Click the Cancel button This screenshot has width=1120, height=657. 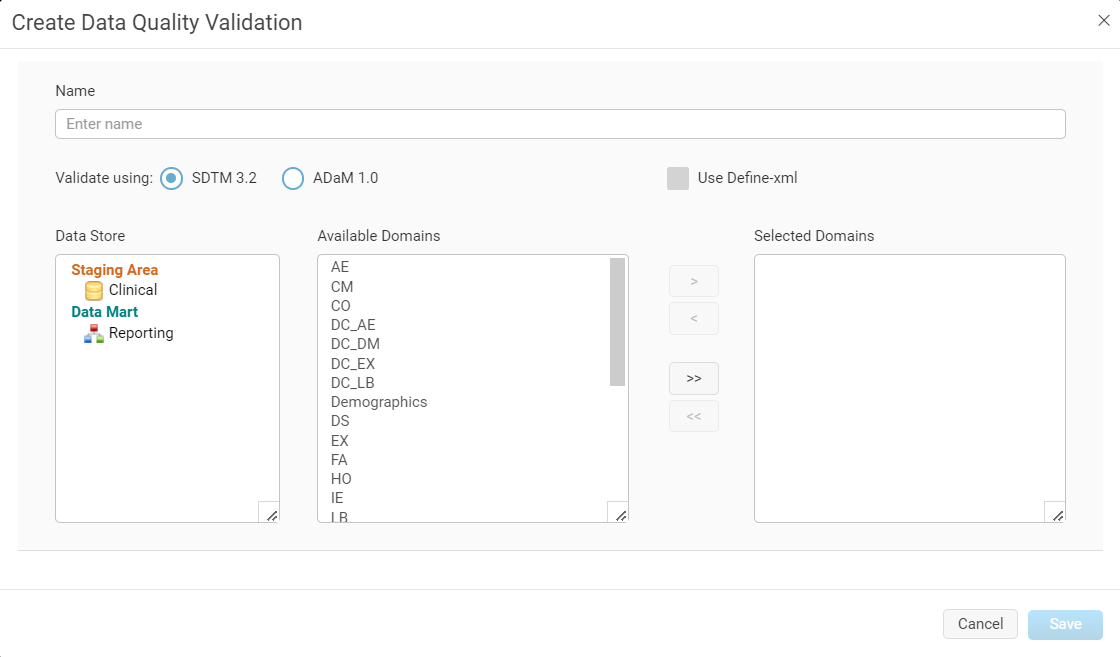coord(980,624)
